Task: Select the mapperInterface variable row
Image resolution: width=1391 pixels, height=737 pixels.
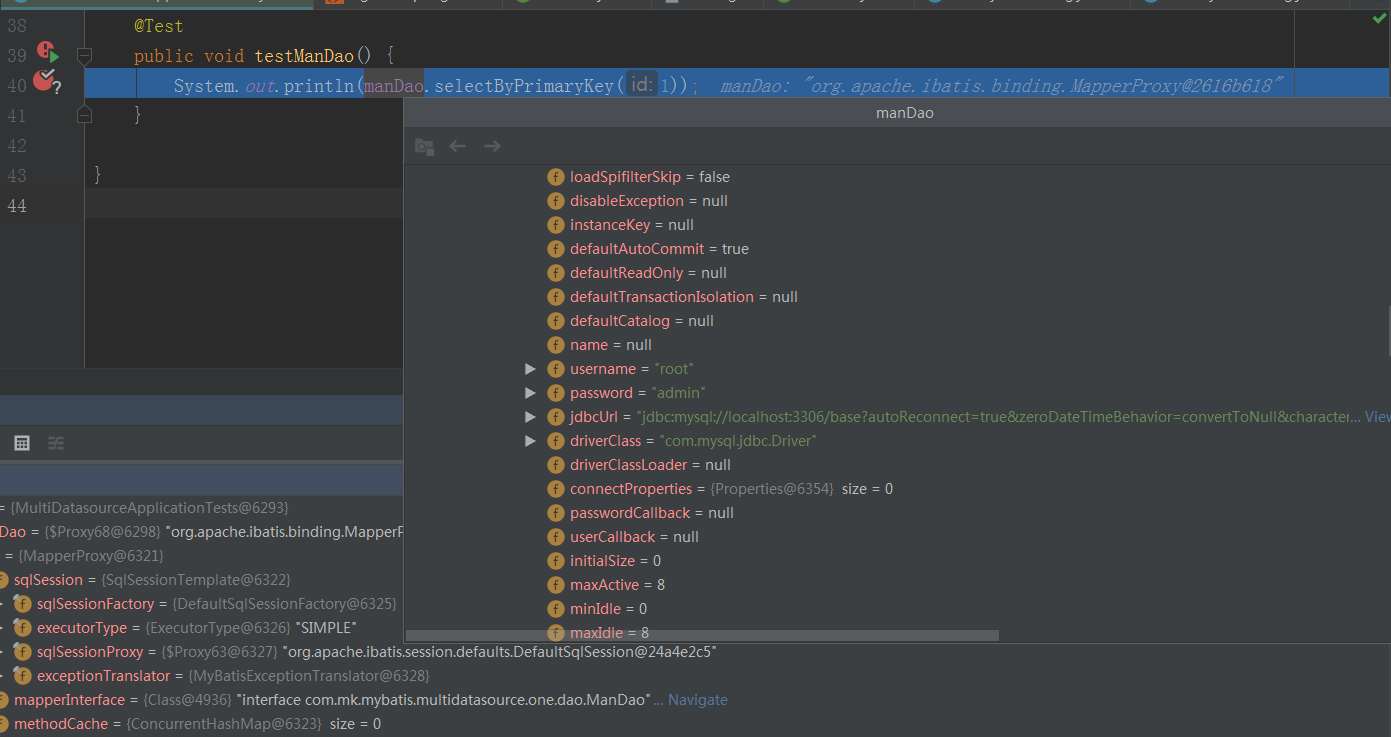Action: point(365,700)
